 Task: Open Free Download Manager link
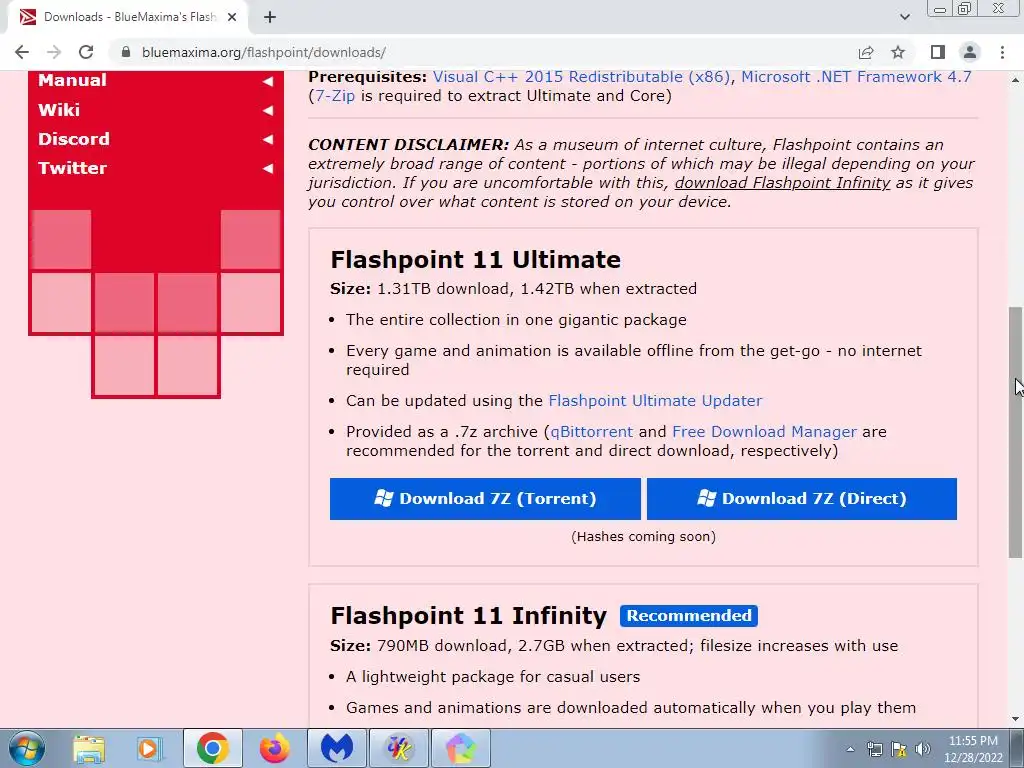[764, 432]
